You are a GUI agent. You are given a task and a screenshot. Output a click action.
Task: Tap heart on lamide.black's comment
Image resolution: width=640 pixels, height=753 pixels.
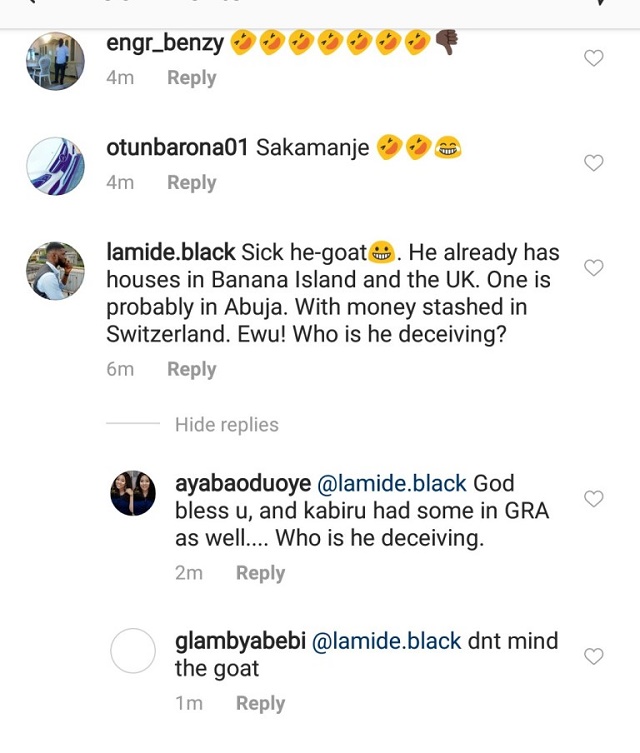(x=593, y=268)
